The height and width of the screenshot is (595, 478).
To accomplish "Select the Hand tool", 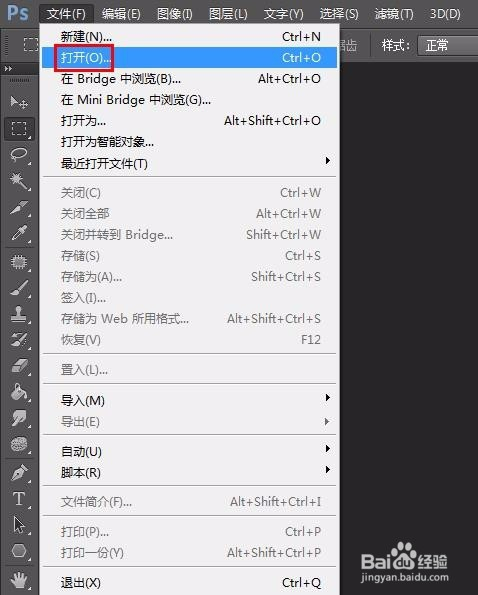I will tap(19, 579).
